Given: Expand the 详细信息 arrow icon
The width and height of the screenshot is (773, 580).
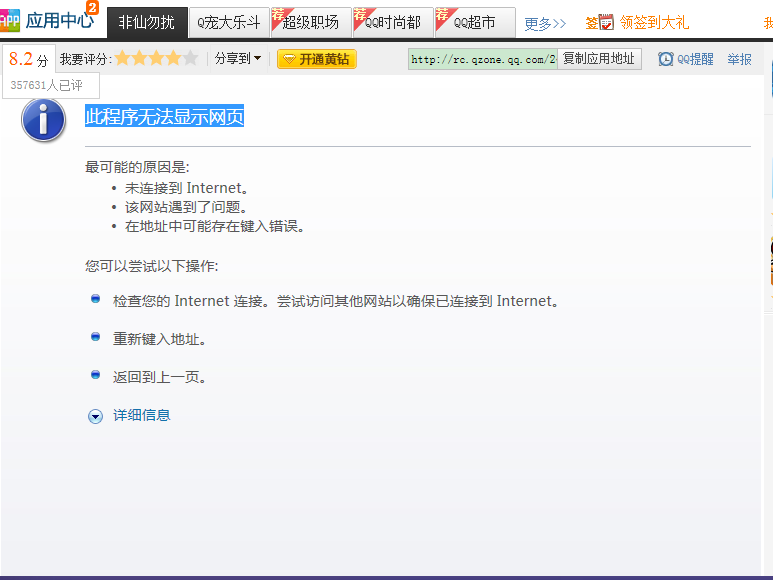Looking at the screenshot, I should [x=95, y=416].
